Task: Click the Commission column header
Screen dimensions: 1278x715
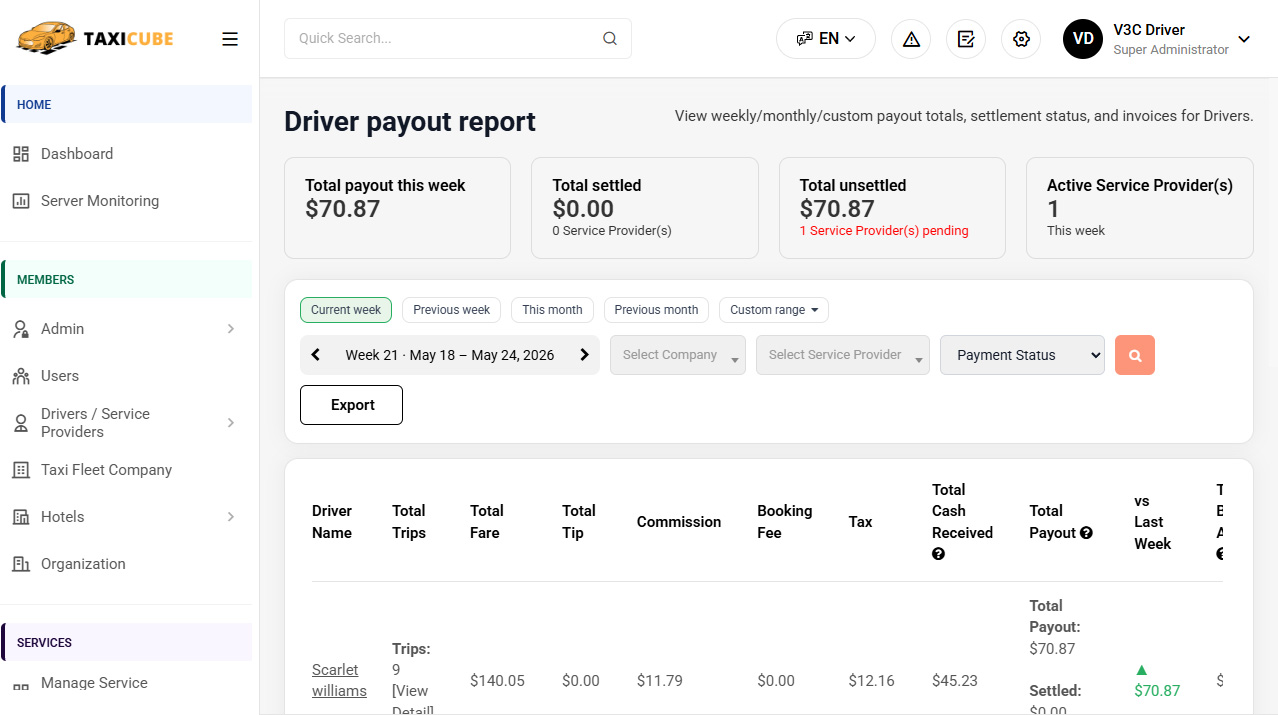Action: click(679, 522)
